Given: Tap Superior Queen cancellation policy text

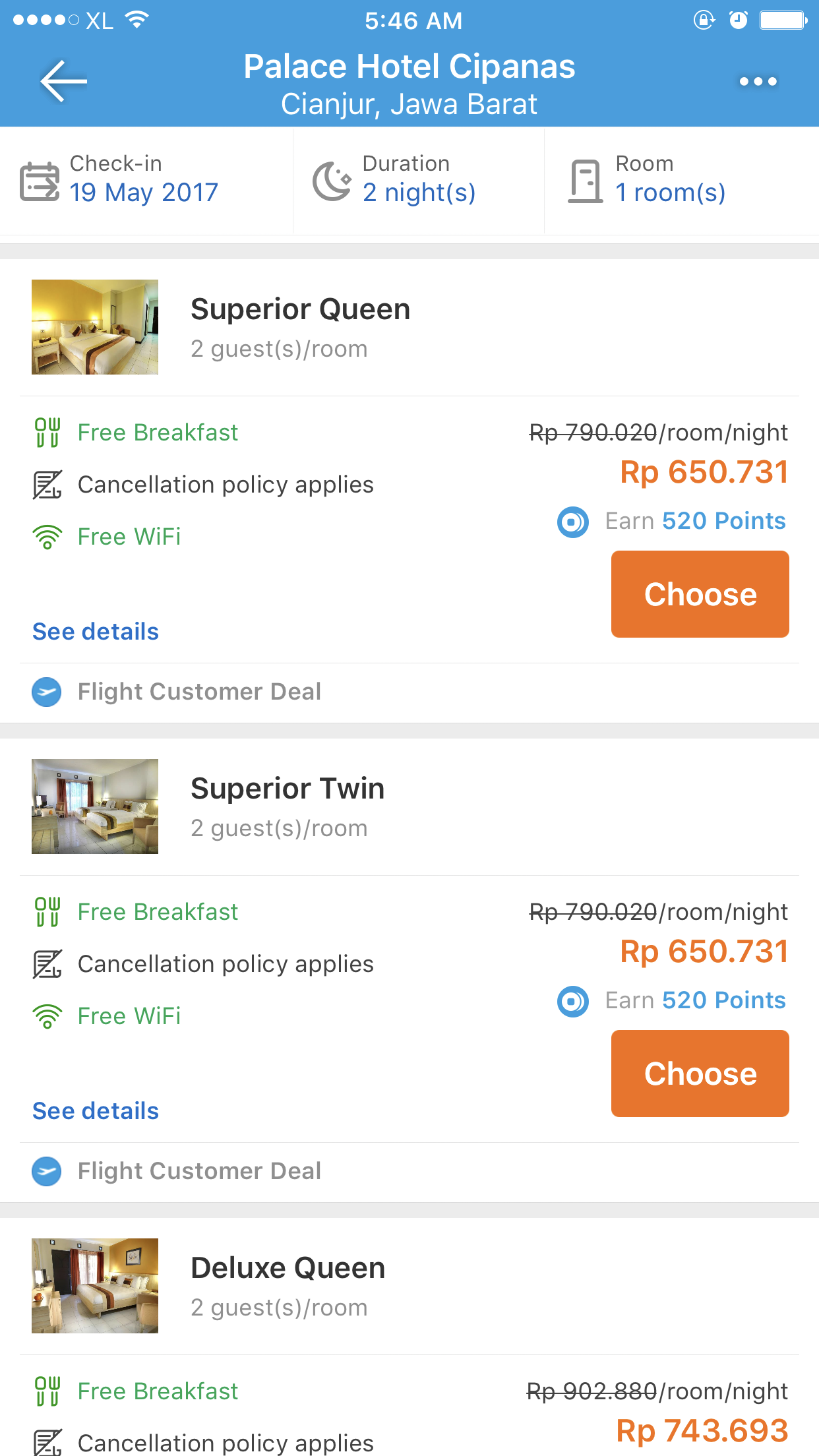Looking at the screenshot, I should click(x=226, y=485).
